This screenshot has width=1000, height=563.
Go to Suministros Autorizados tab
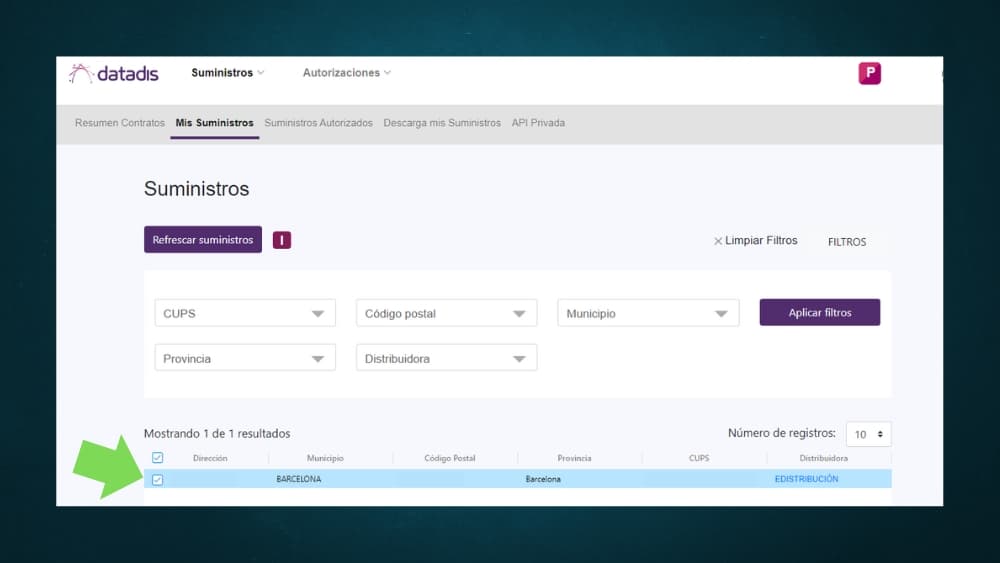point(318,123)
